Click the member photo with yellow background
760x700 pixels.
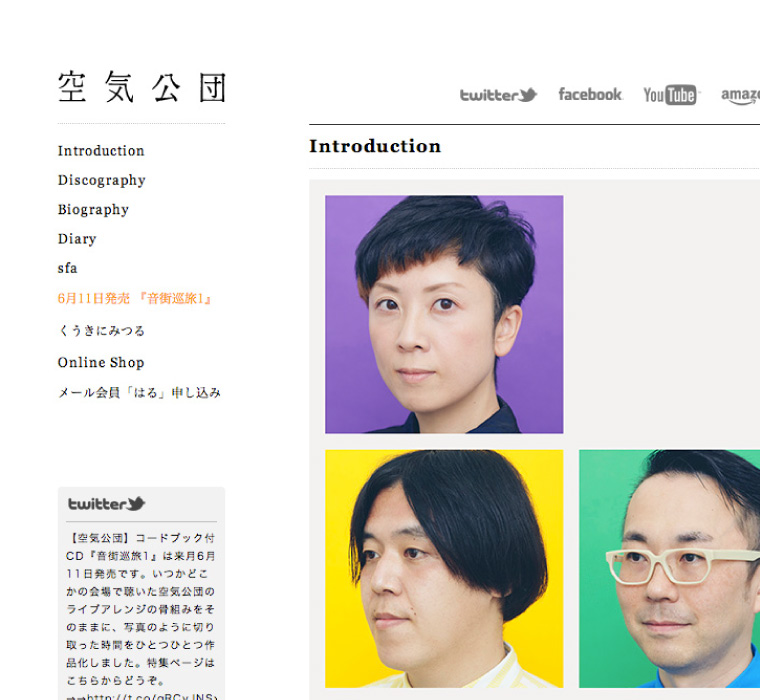tap(444, 569)
